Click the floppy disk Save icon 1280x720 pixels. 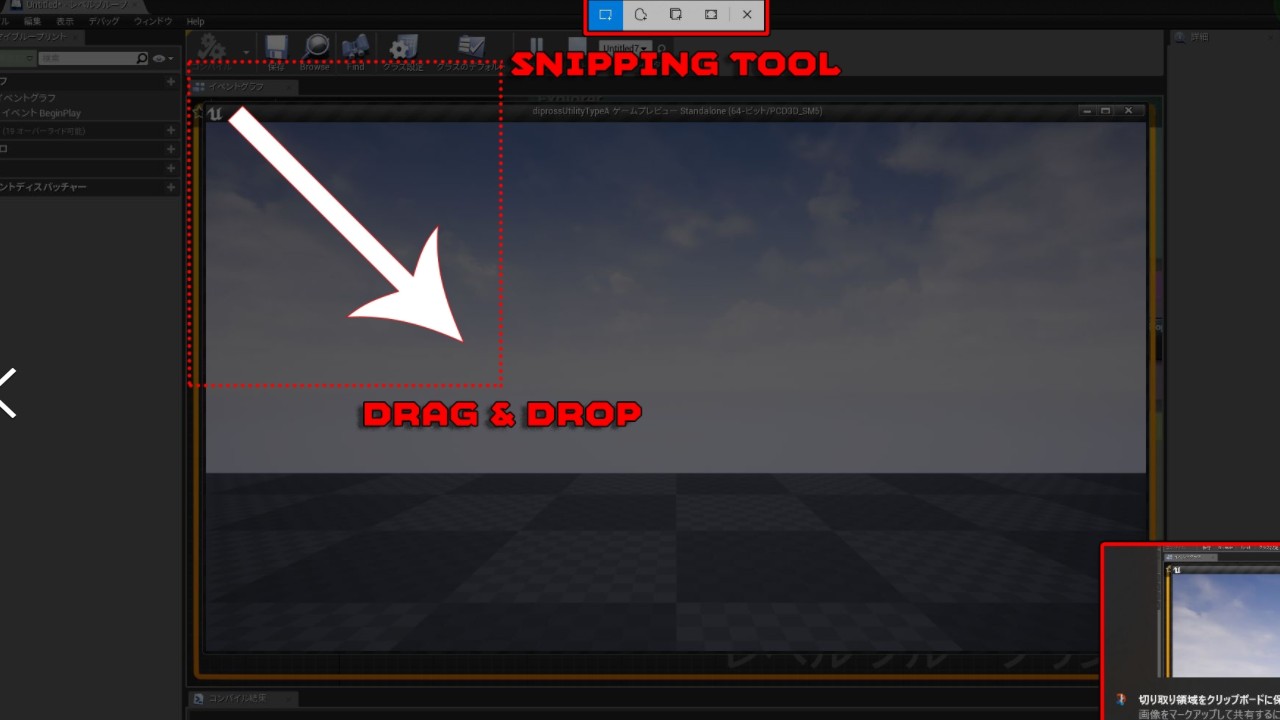coord(277,47)
